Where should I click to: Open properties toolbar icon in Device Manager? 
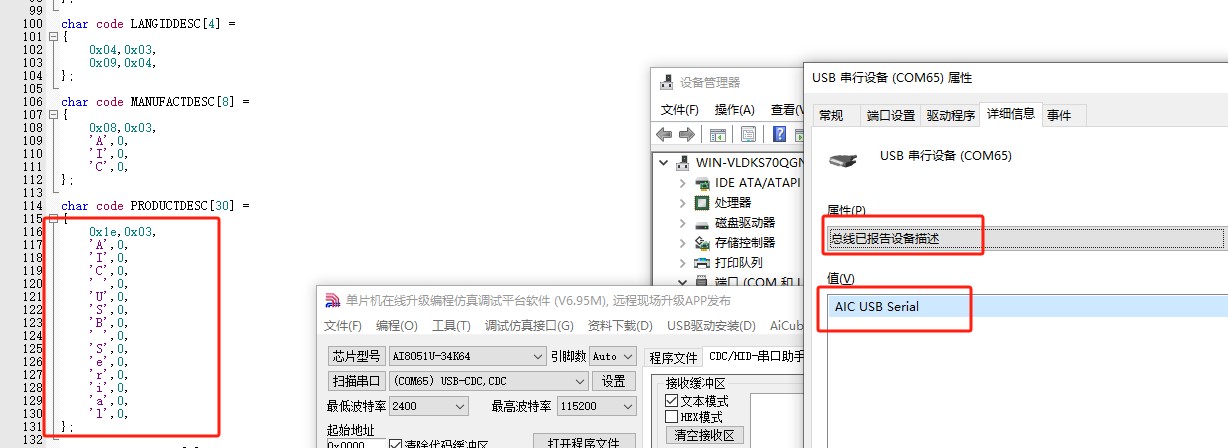coord(748,134)
